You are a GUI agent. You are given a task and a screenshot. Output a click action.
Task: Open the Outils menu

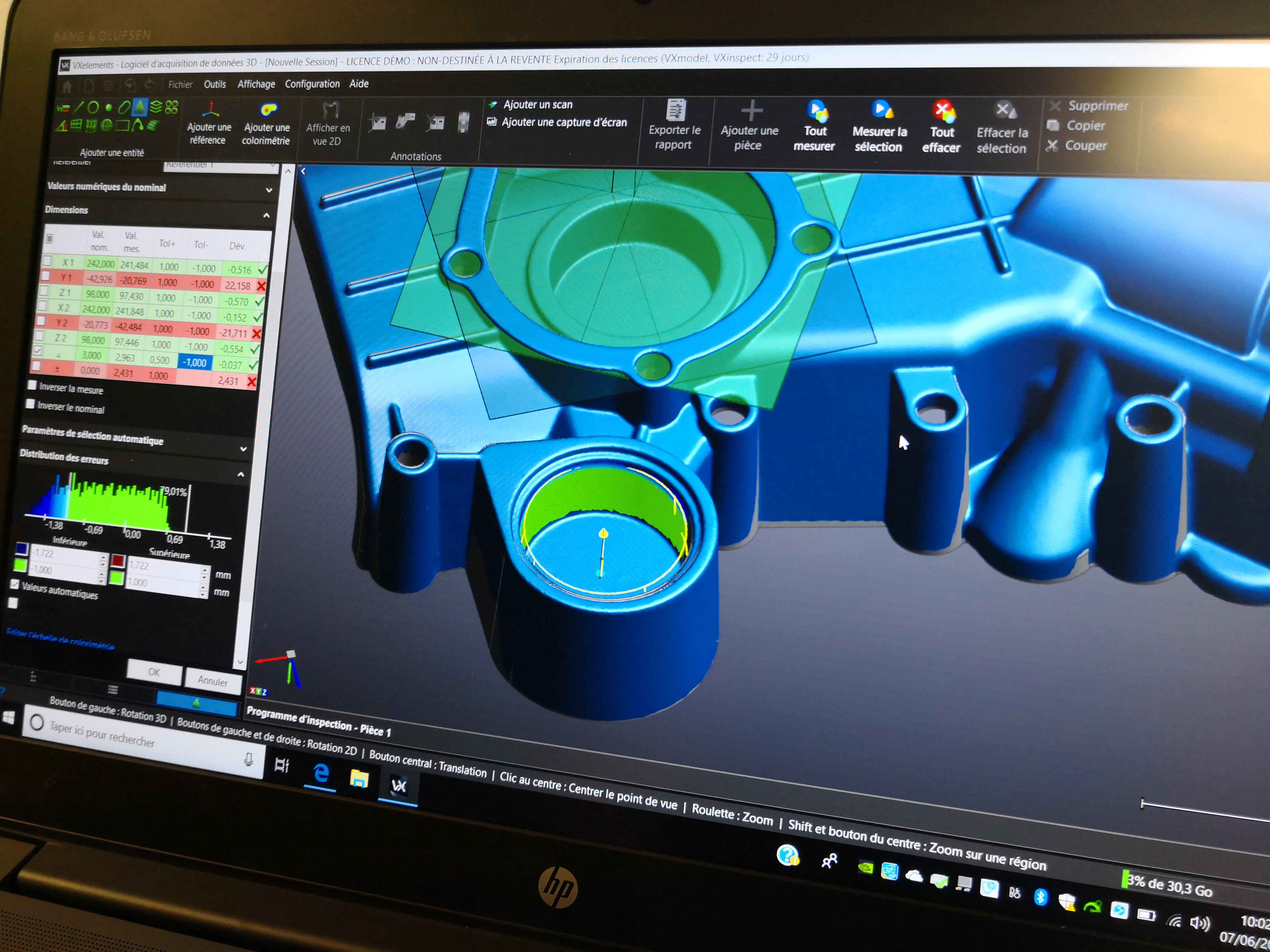(215, 84)
